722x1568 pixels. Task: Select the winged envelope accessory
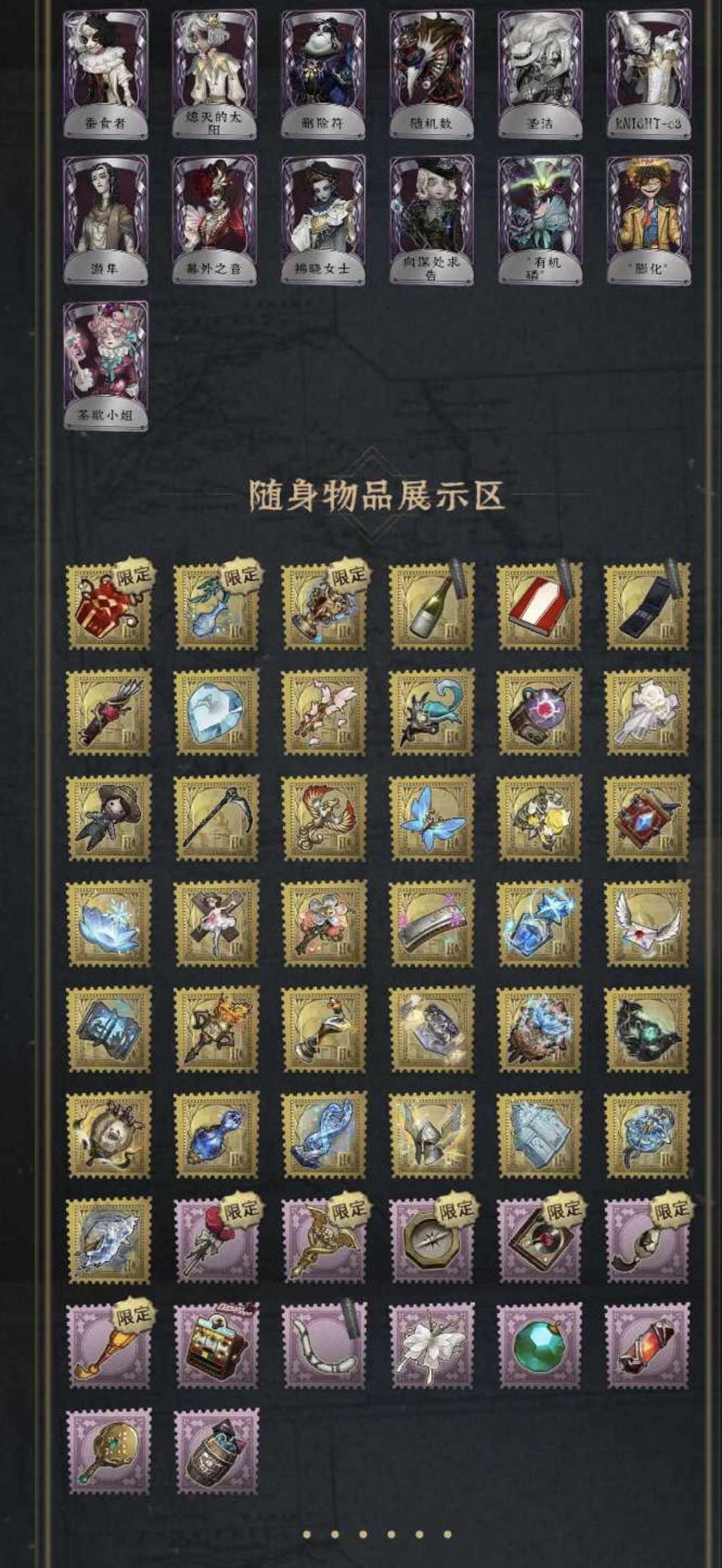(647, 924)
